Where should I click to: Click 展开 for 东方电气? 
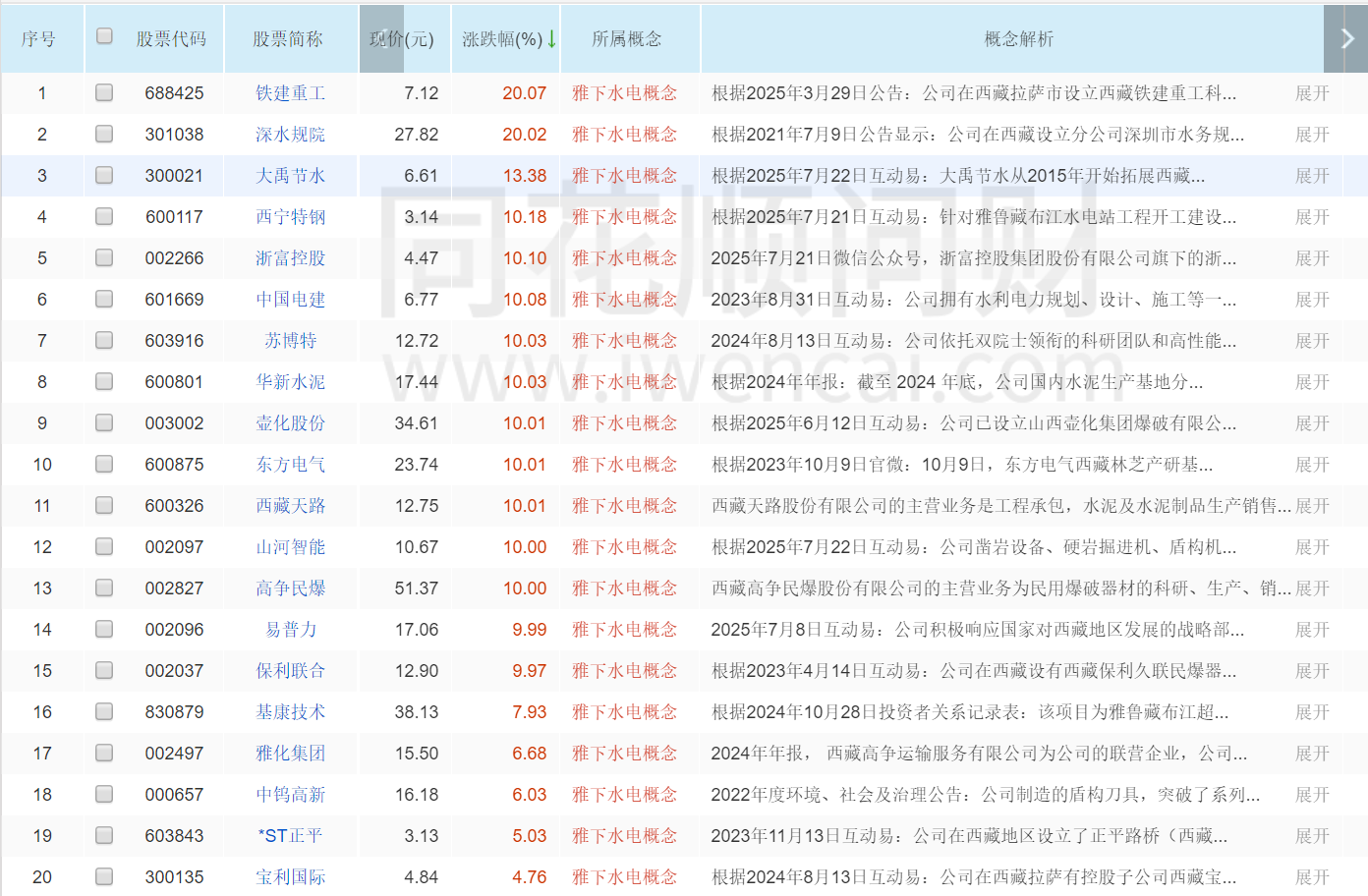pos(1312,465)
